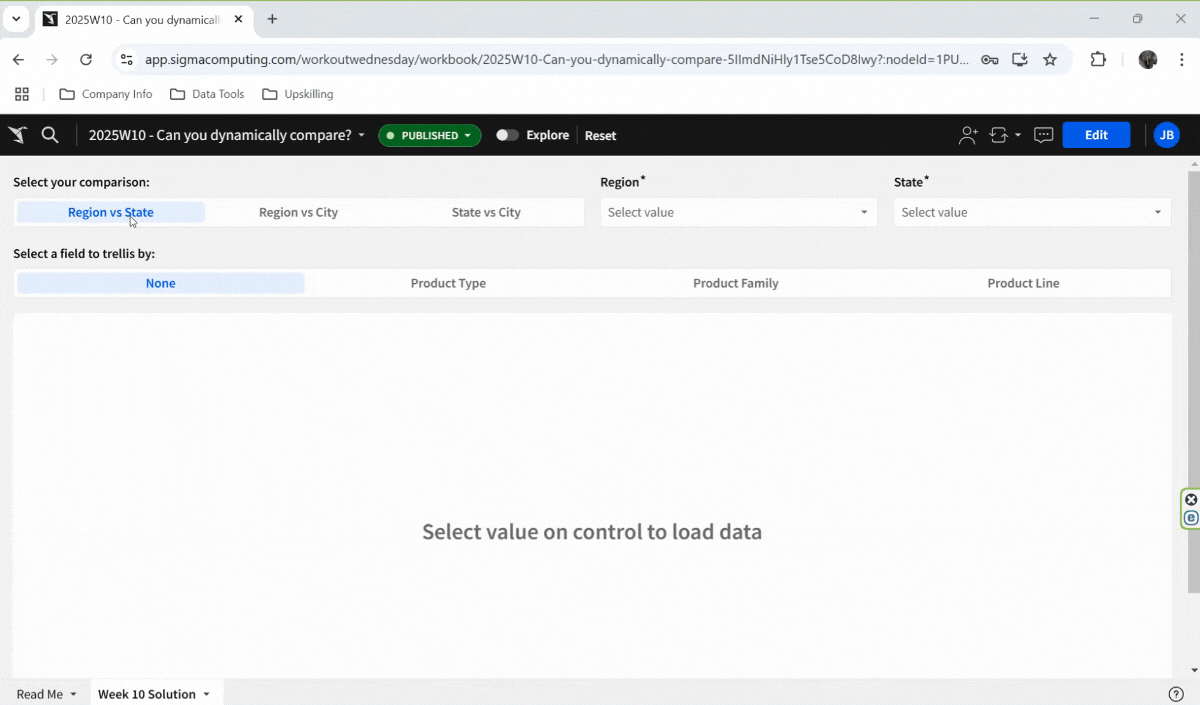
Task: Click the Reset button
Action: 600,135
